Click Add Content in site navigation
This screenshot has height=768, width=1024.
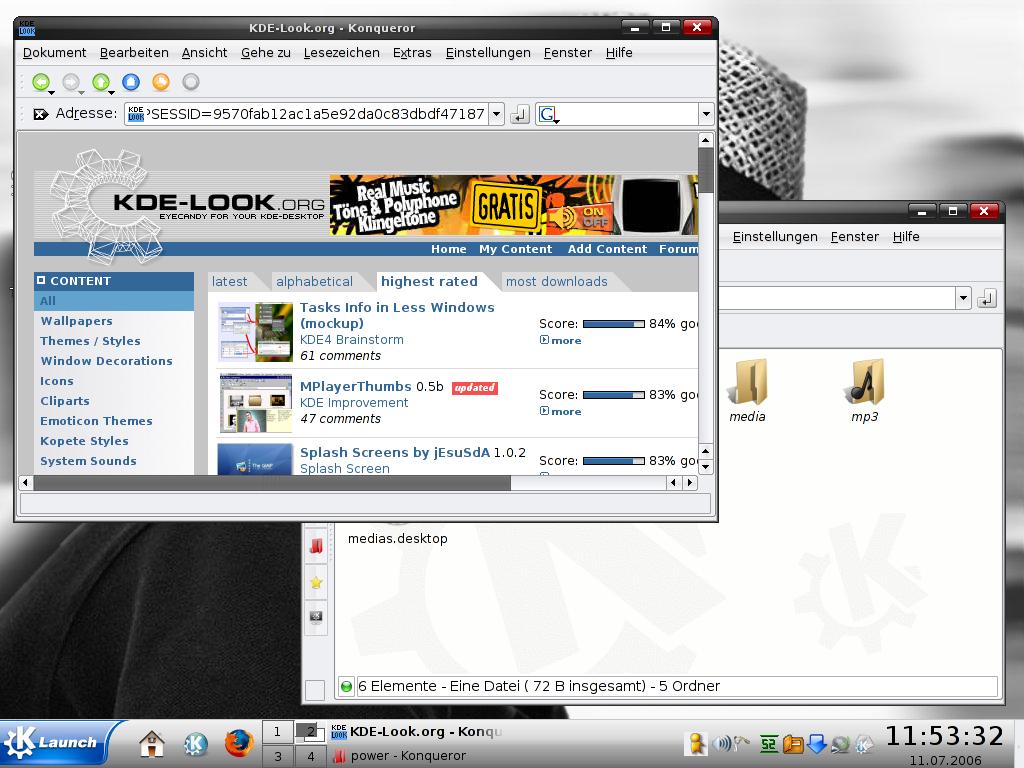(x=607, y=249)
